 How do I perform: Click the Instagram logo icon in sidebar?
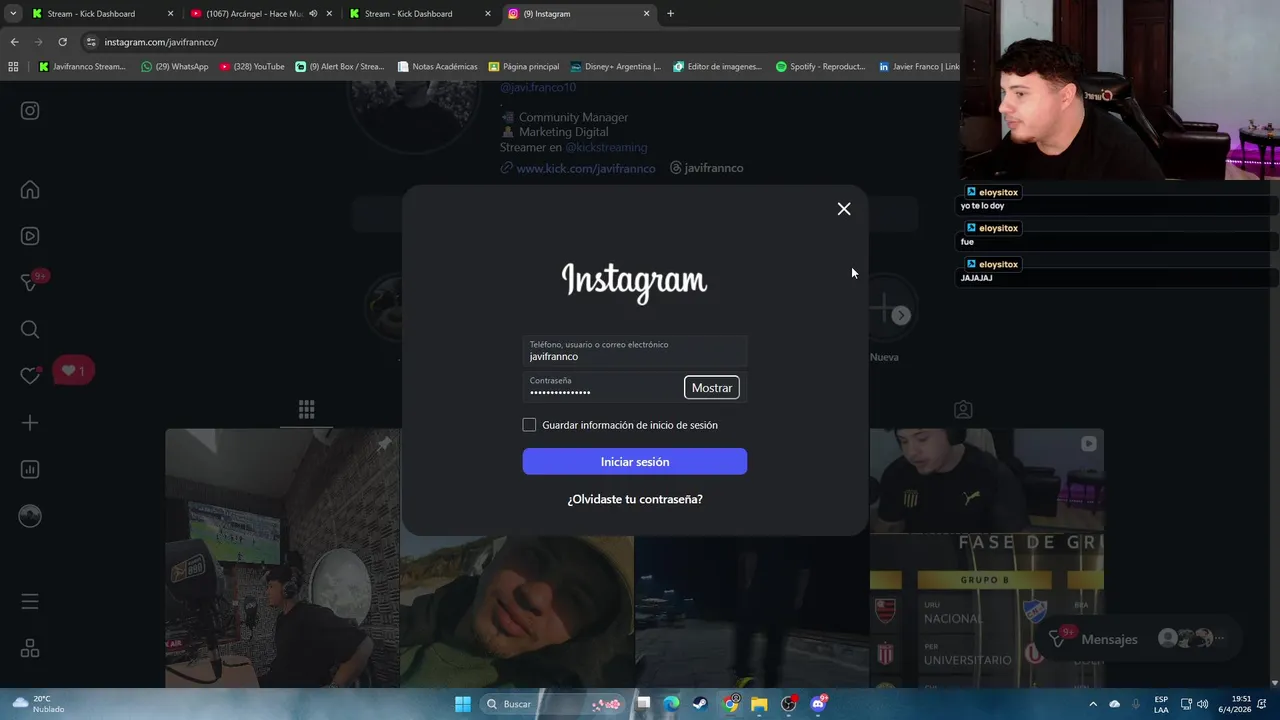[30, 111]
